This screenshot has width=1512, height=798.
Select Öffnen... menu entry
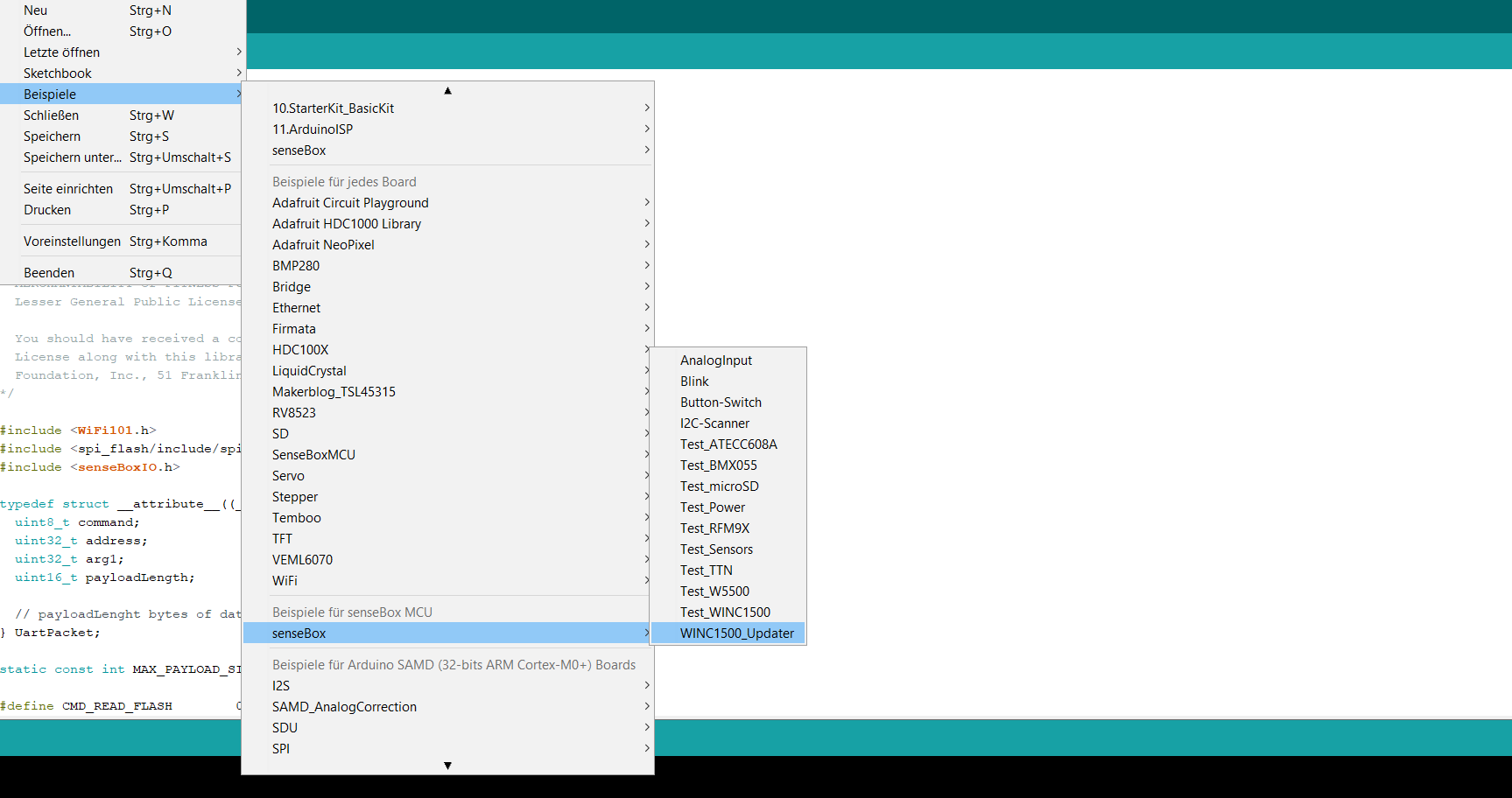[121, 31]
